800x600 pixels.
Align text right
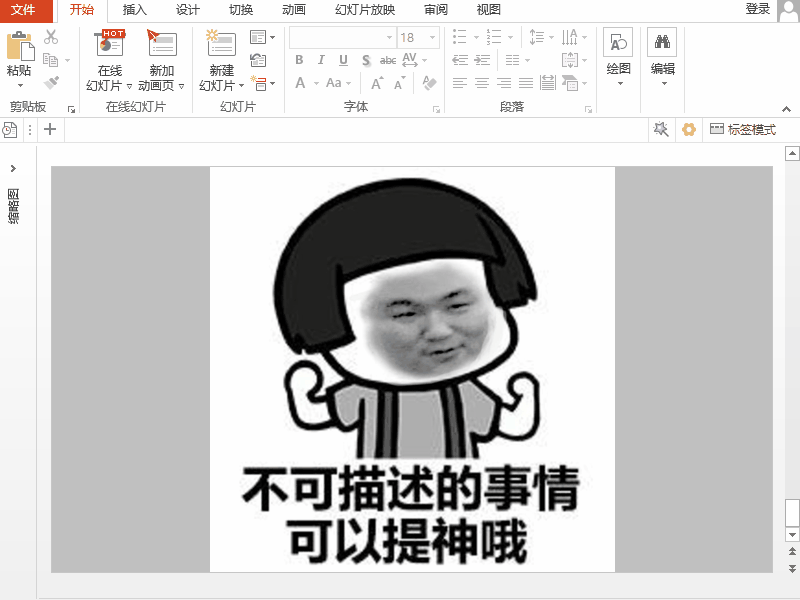point(504,83)
